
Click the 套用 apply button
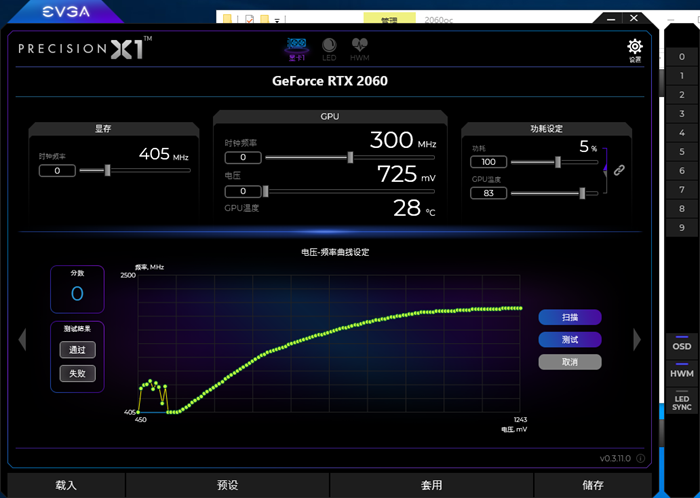click(431, 485)
